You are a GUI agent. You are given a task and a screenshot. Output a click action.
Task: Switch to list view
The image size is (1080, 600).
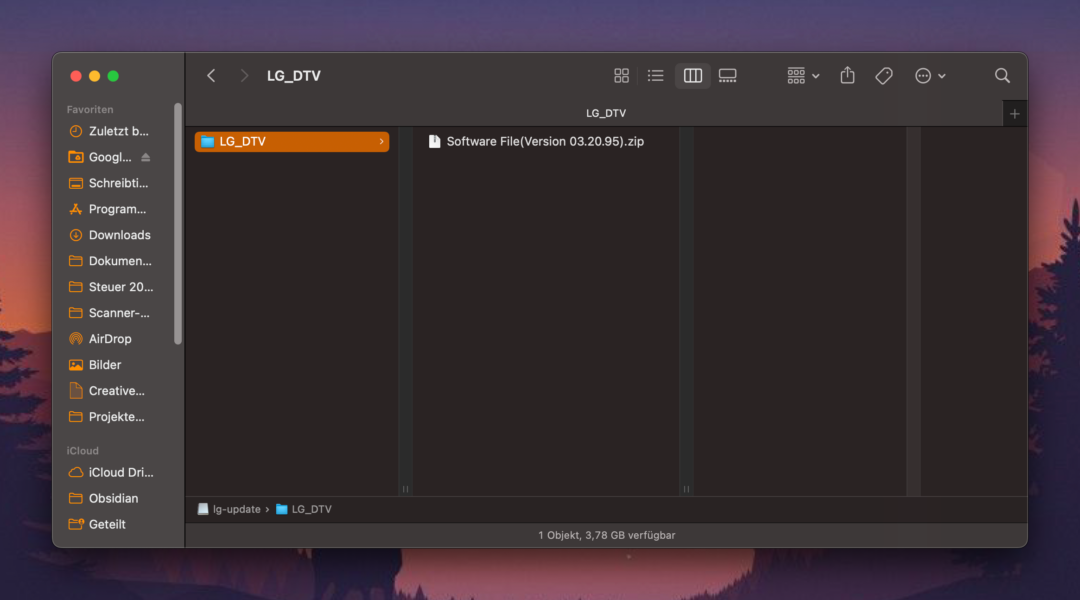(656, 76)
